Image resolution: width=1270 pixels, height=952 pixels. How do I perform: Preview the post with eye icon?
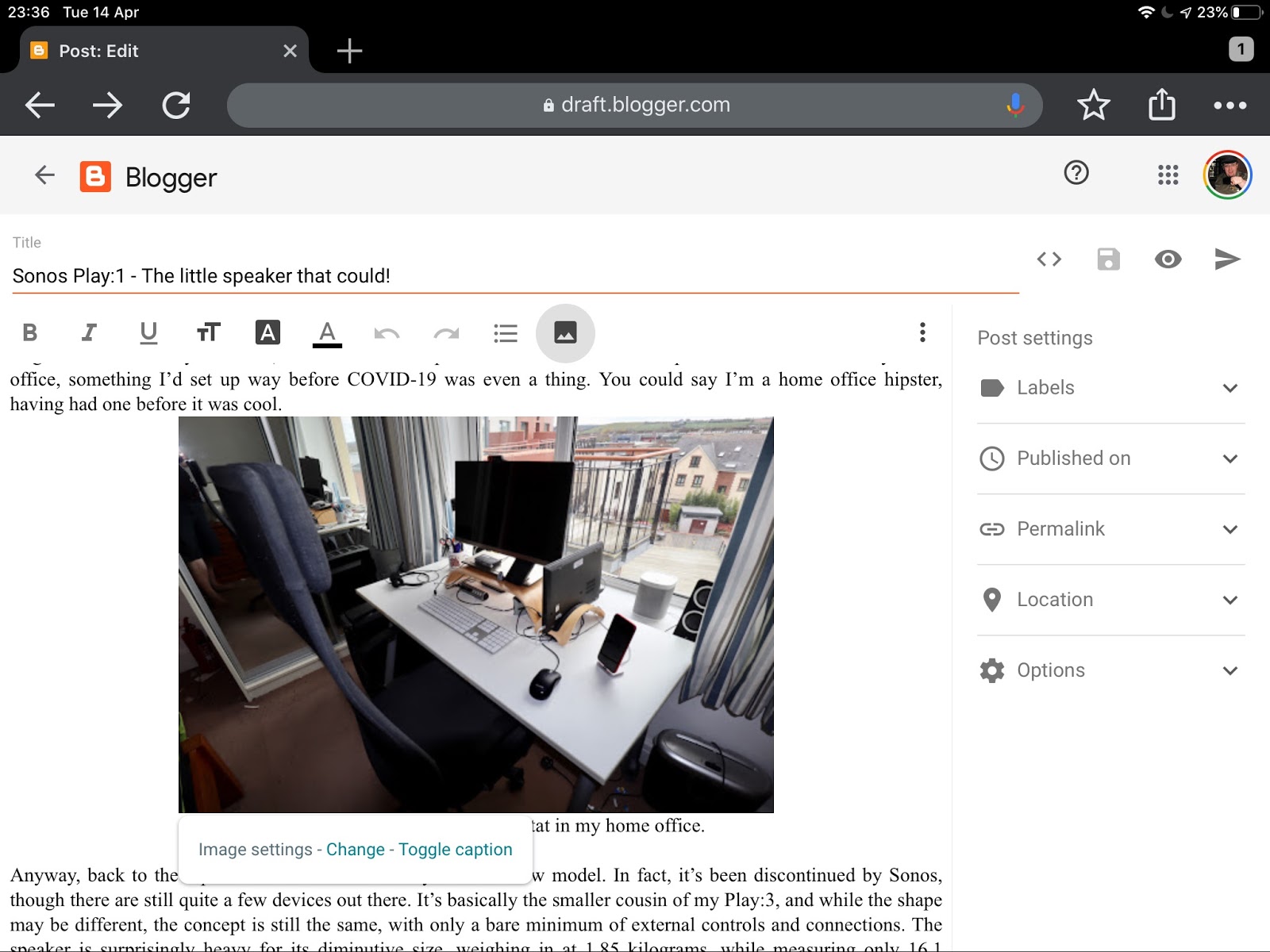(x=1168, y=259)
